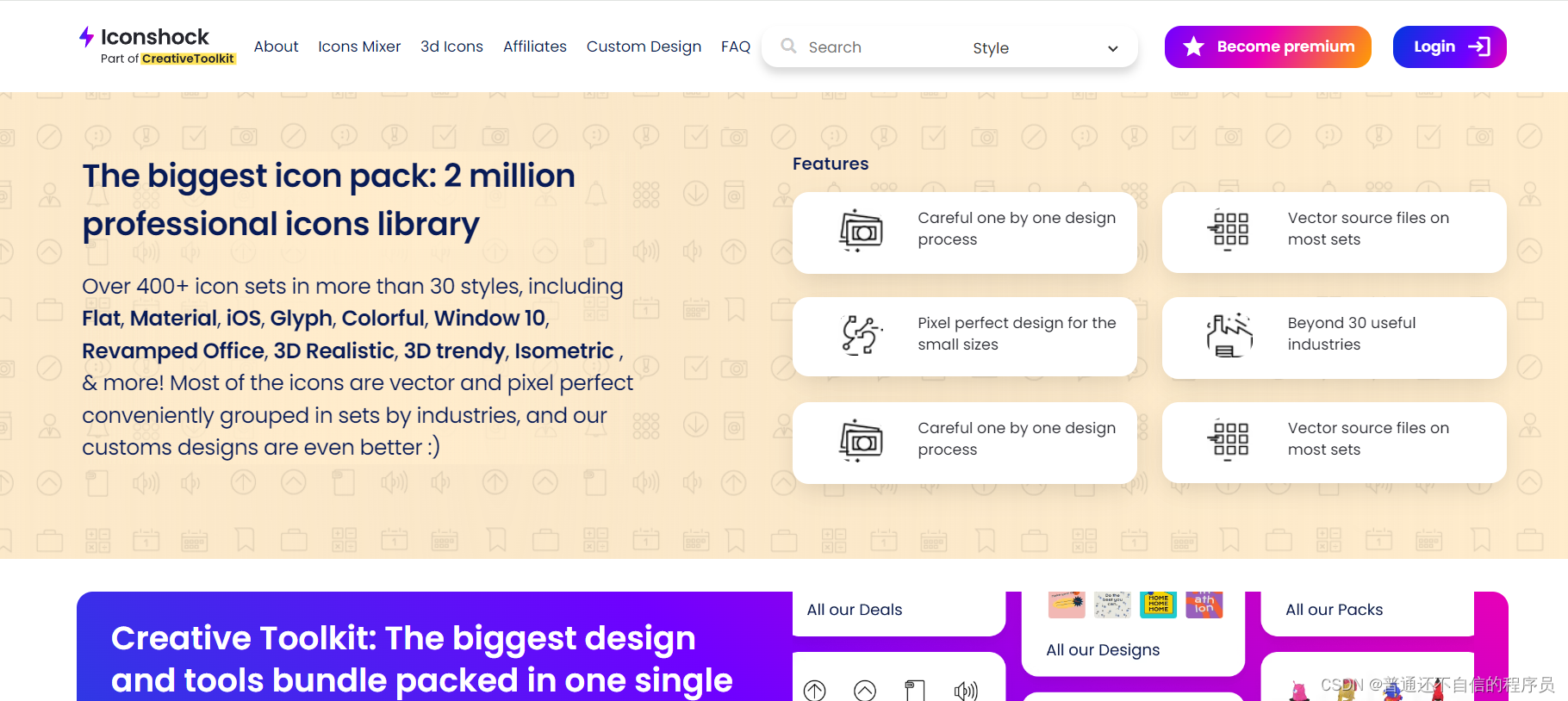
Task: Click the speaker sound icon under All our Deals
Action: click(x=966, y=690)
